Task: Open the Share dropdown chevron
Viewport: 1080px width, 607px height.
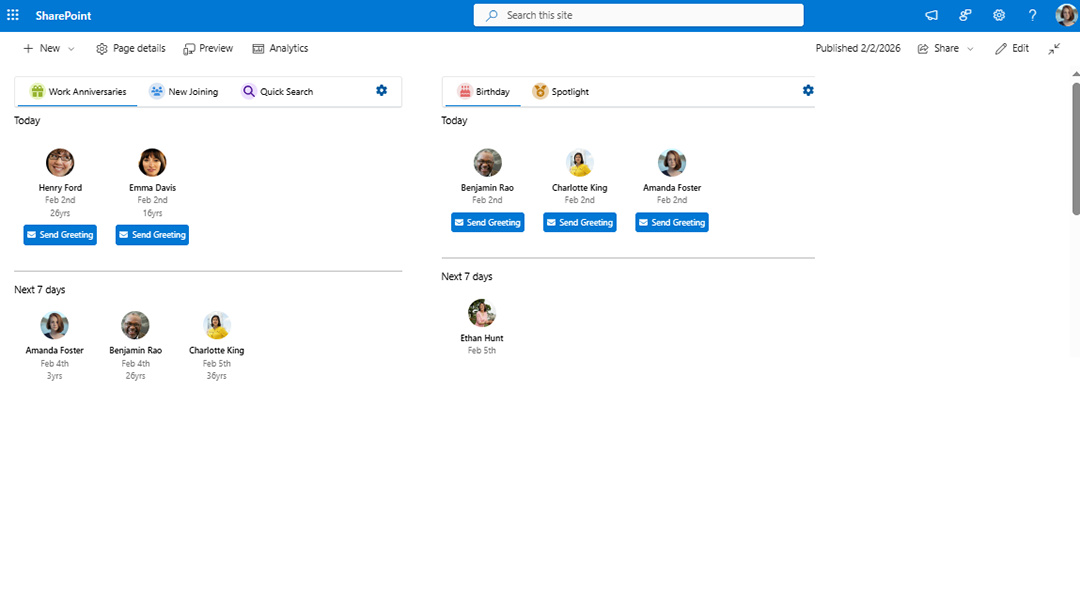Action: click(x=969, y=48)
